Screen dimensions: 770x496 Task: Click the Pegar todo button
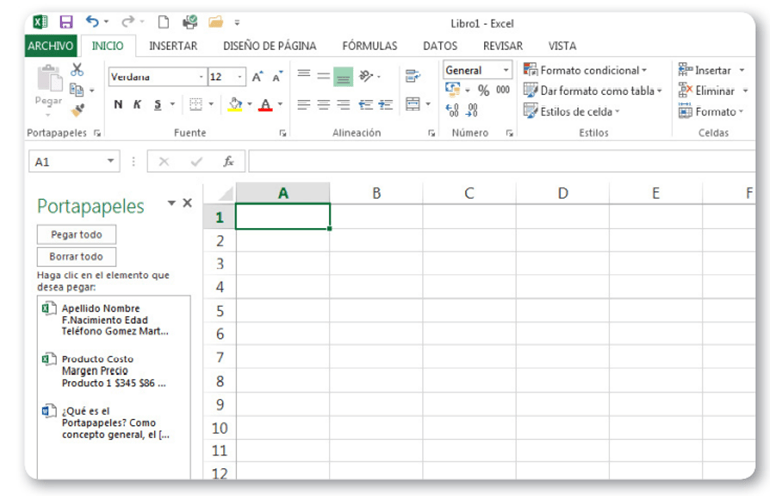(76, 234)
